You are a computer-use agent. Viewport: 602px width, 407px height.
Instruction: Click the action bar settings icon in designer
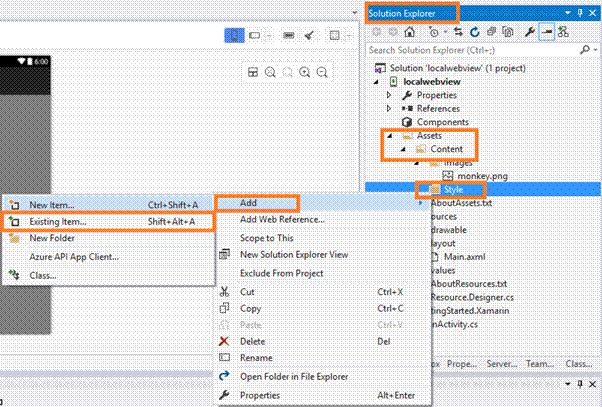[x=289, y=35]
